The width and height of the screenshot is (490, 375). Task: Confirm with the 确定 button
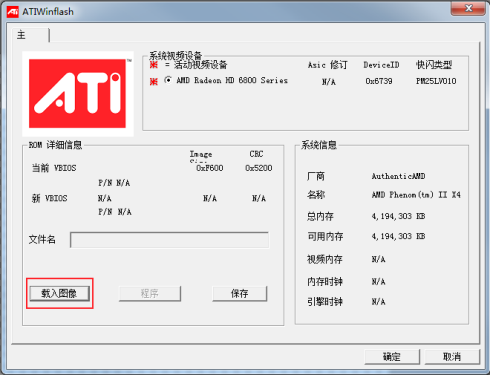[392, 357]
